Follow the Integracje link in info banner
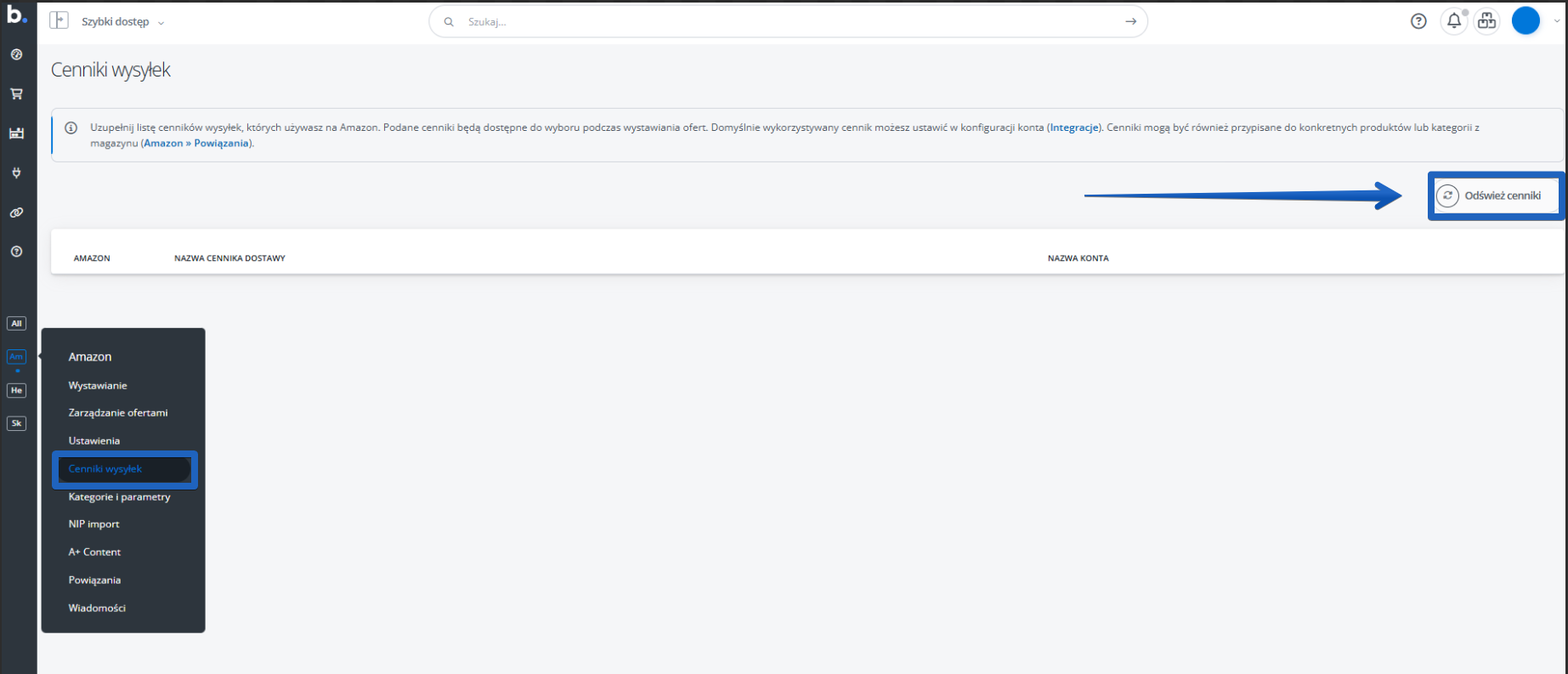The image size is (1568, 674). (1074, 127)
